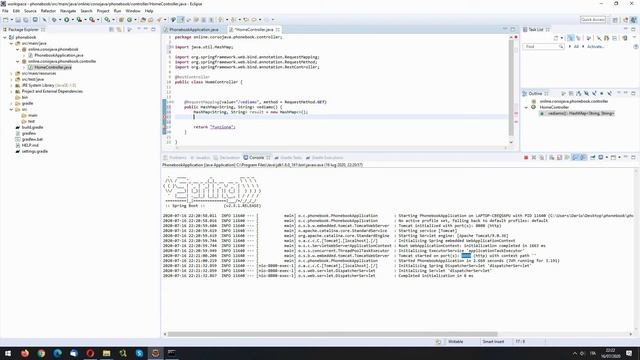Click Quick Access box

click(593, 20)
